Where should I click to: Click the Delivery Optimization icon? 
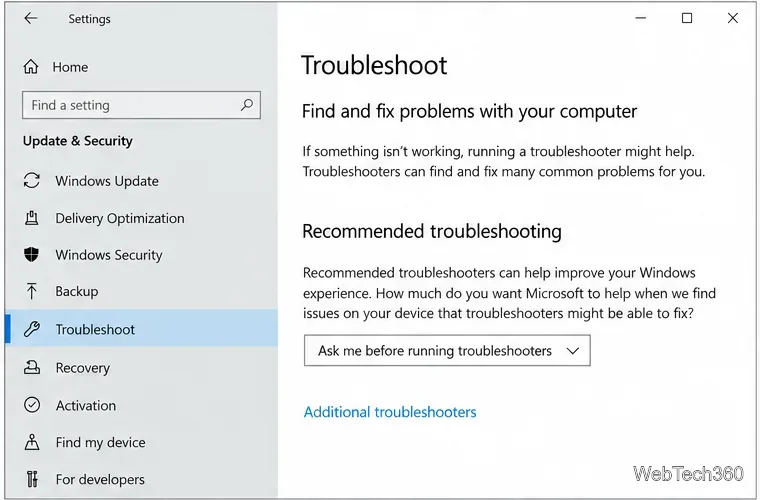[x=32, y=218]
